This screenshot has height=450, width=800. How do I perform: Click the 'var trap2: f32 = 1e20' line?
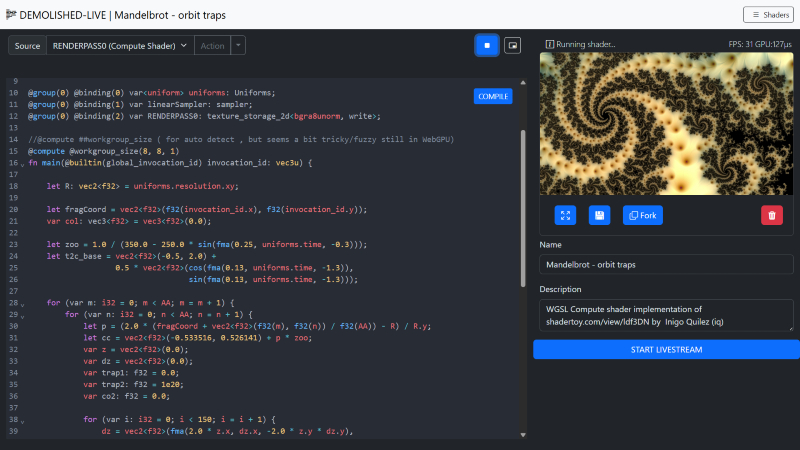tap(134, 384)
